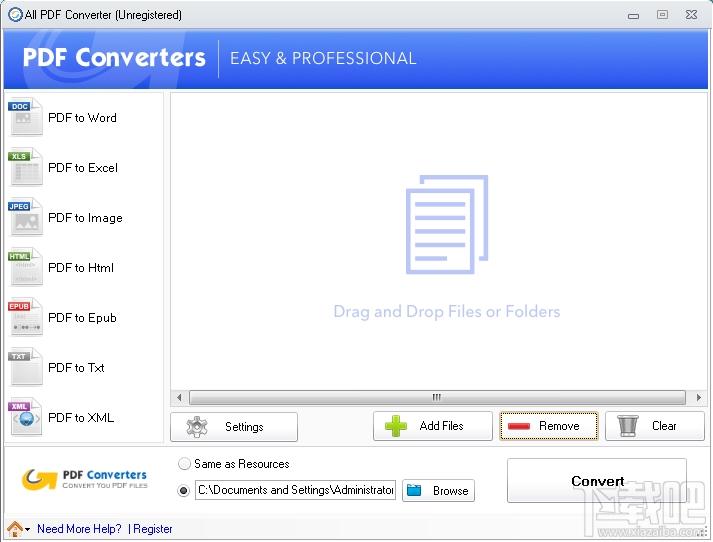
Task: Click the left arrow of the horizontal scrollbar
Action: [179, 397]
